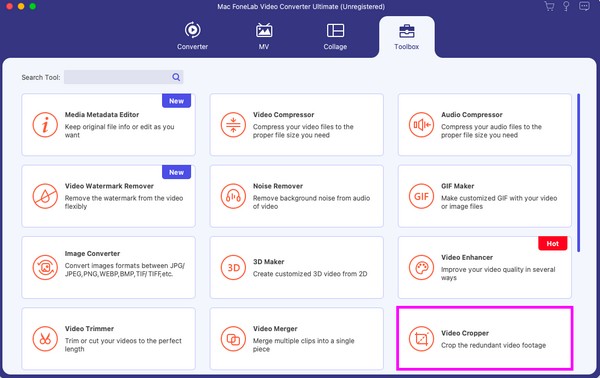The image size is (600, 378).
Task: Launch Video Trimmer title text
Action: coord(89,329)
